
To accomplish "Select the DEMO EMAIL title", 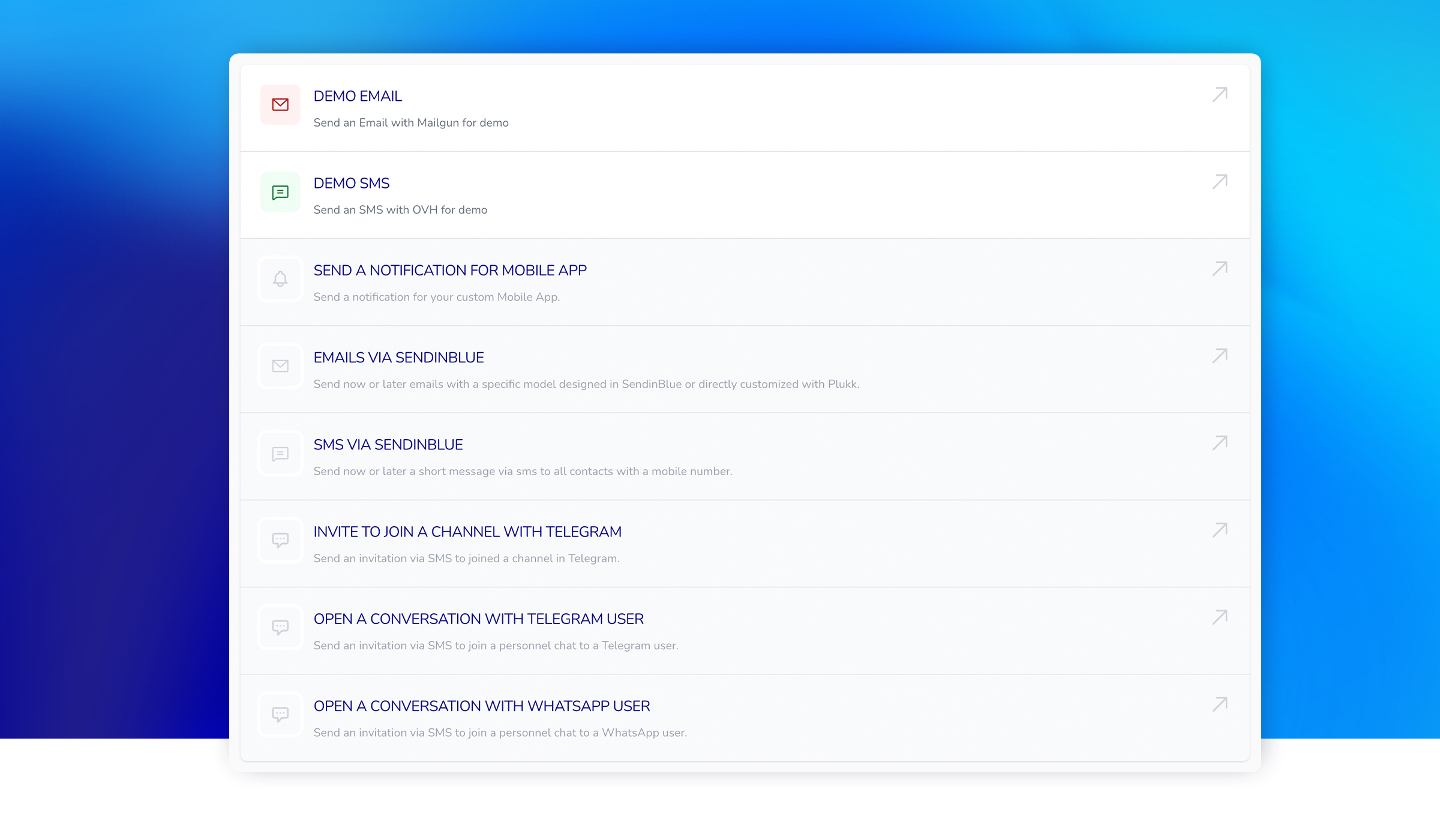I will click(x=358, y=96).
